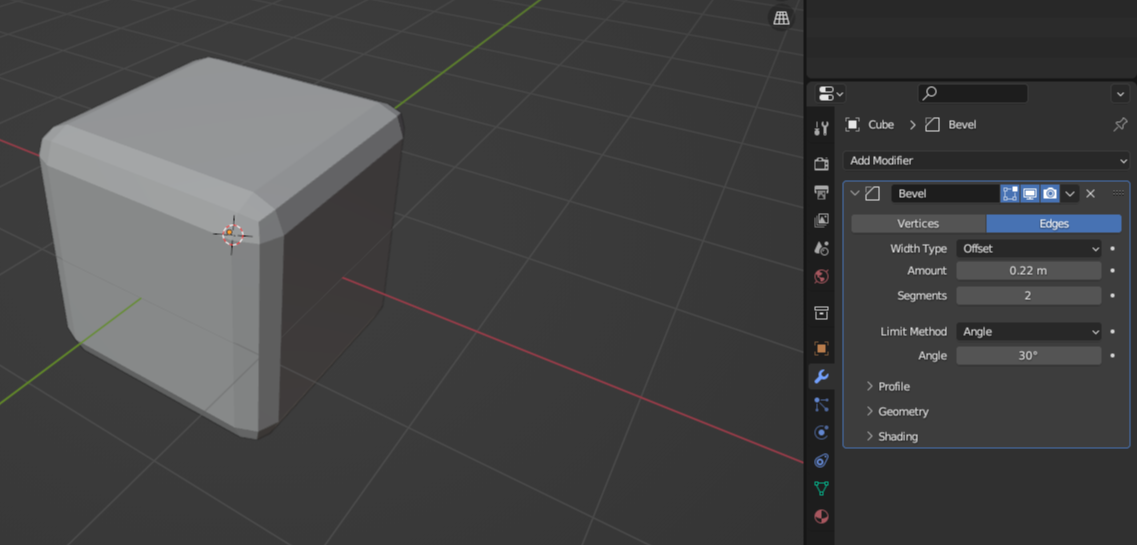Open the Object Data mesh tab
This screenshot has width=1137, height=545.
821,488
